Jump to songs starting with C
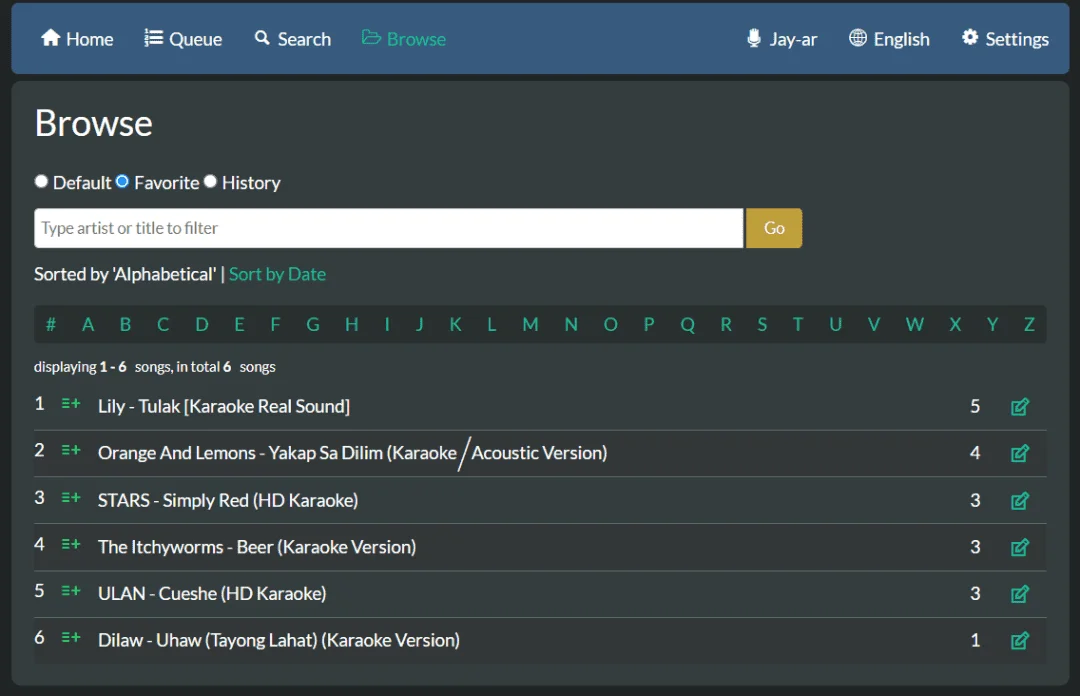The image size is (1080, 696). click(x=163, y=324)
